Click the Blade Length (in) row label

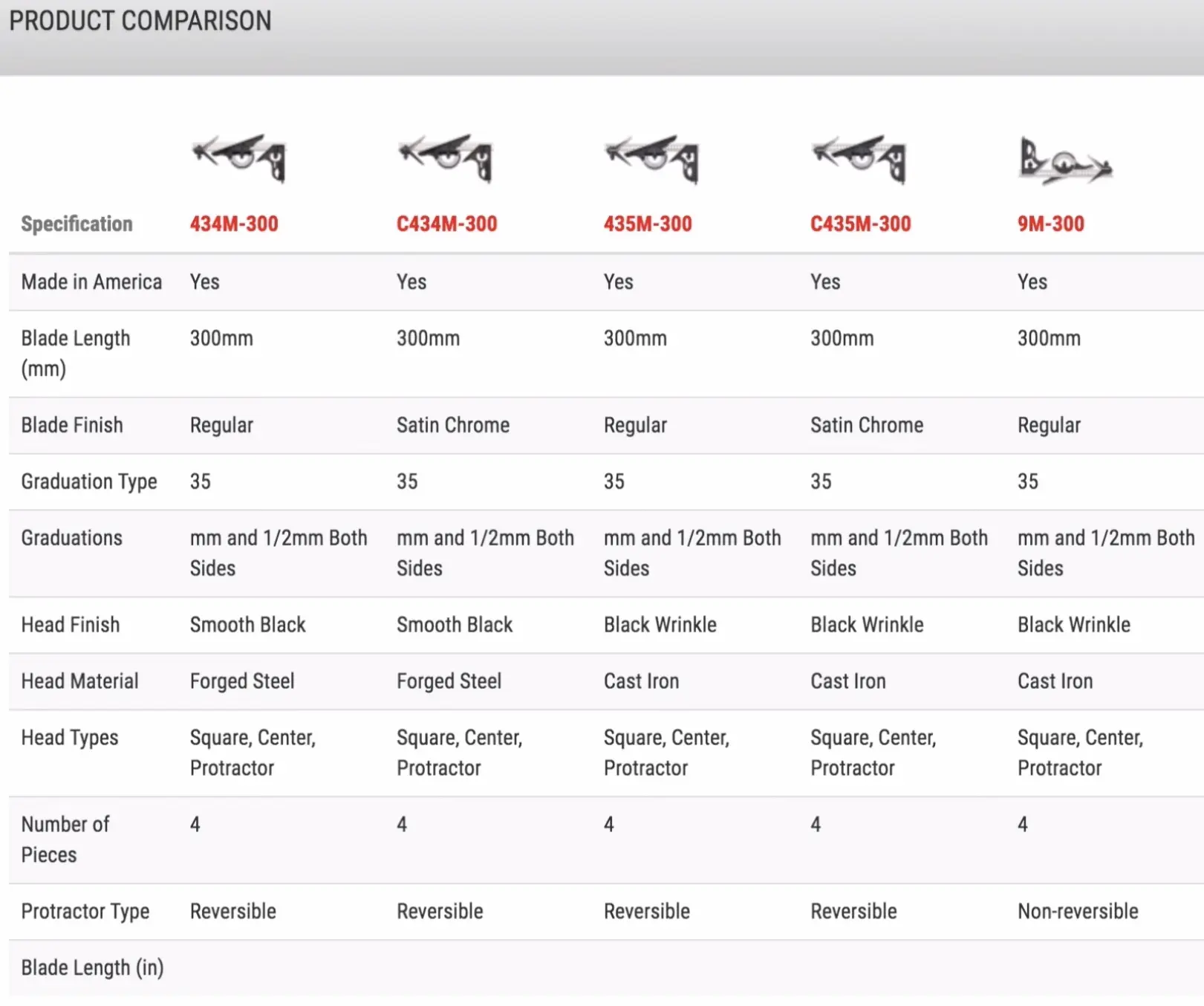[x=92, y=967]
